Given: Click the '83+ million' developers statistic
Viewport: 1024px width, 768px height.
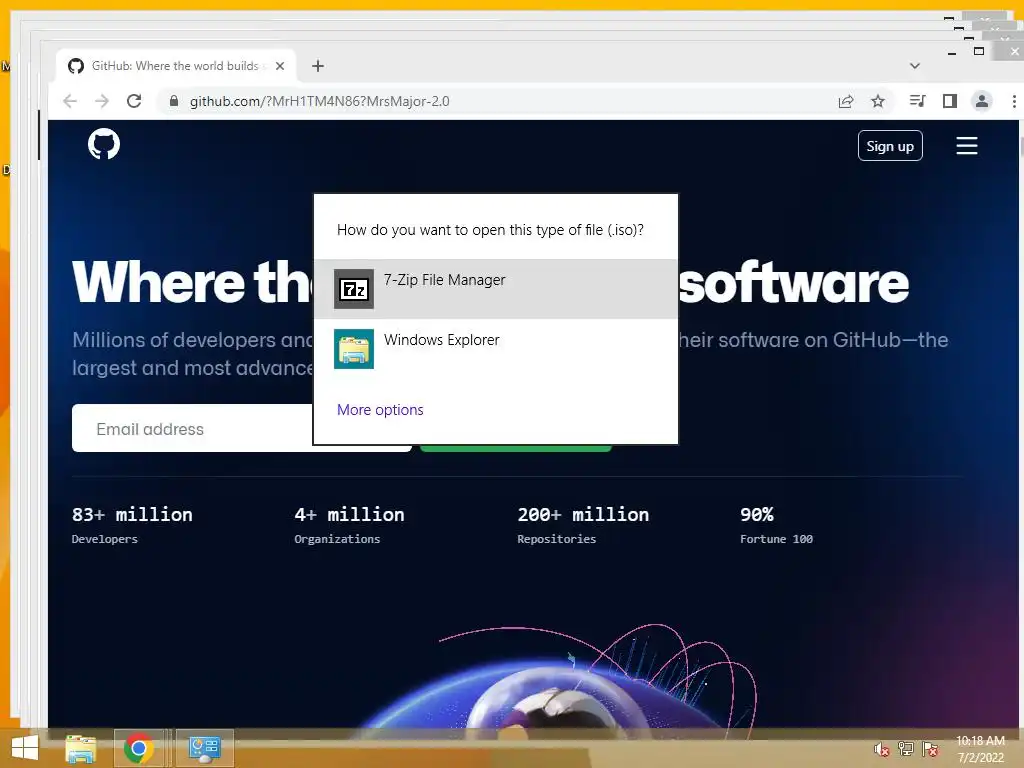Looking at the screenshot, I should pyautogui.click(x=132, y=514).
